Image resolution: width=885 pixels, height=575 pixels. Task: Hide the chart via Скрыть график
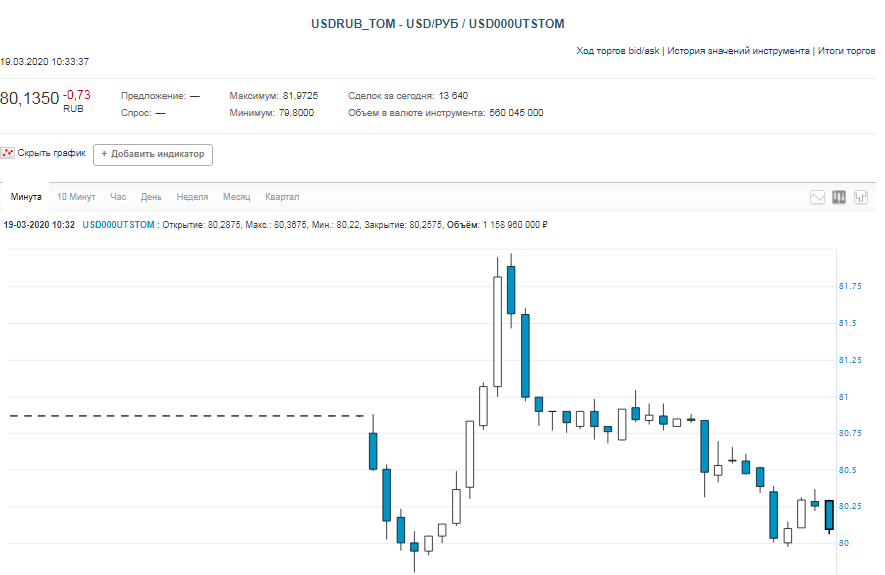(x=51, y=153)
